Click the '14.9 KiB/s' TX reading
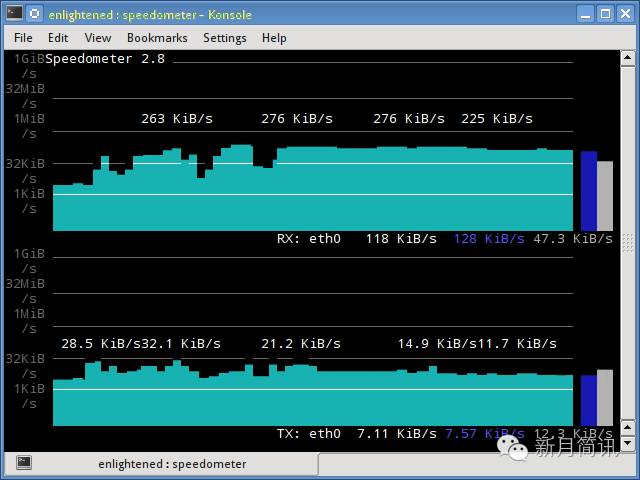The image size is (640, 480). coord(437,344)
